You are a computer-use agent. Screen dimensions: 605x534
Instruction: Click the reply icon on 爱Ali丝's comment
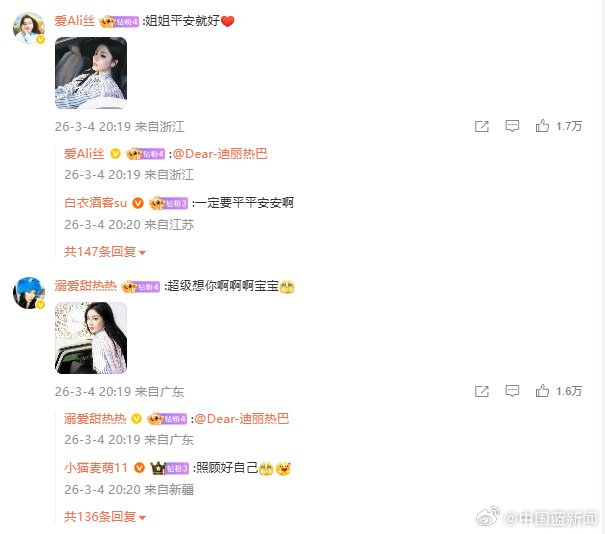(512, 126)
